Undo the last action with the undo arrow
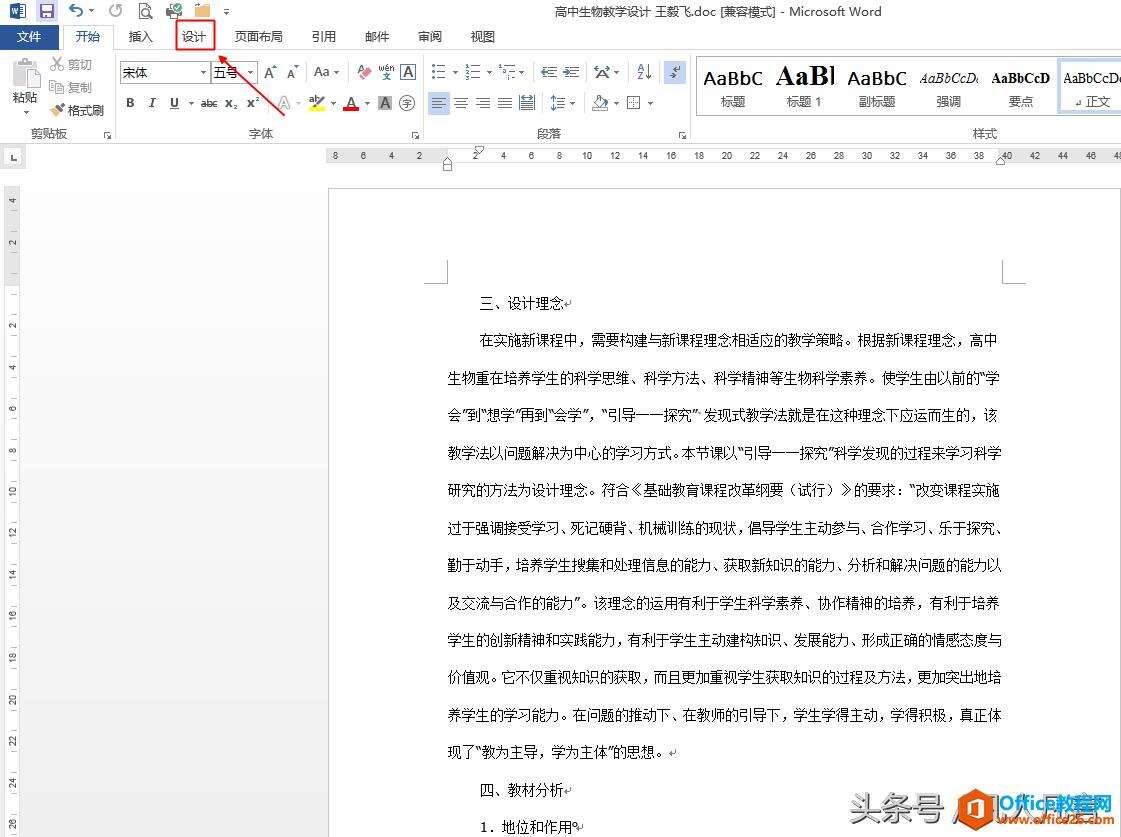The image size is (1121, 837). click(x=75, y=11)
